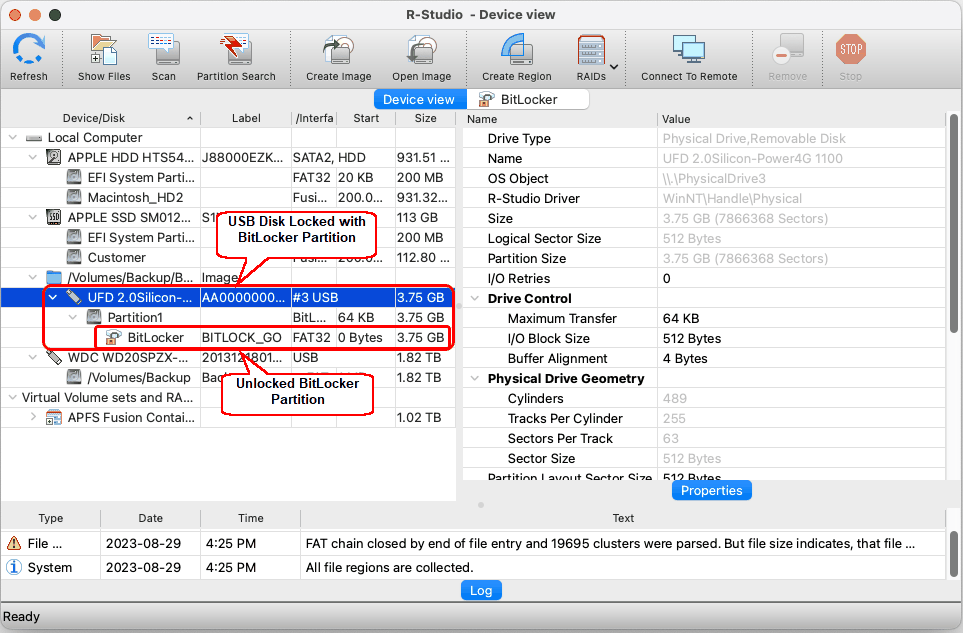963x633 pixels.
Task: Select the Macintosh_HD2 tree row
Action: pos(228,198)
